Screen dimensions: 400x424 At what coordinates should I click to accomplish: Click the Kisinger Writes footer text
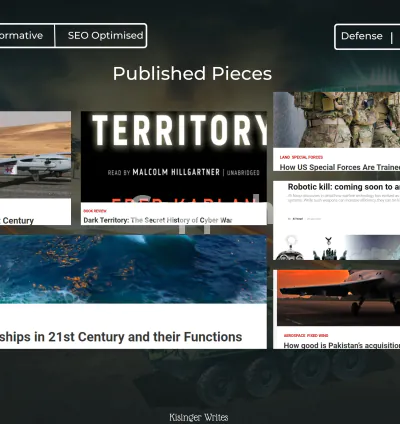coord(199,417)
